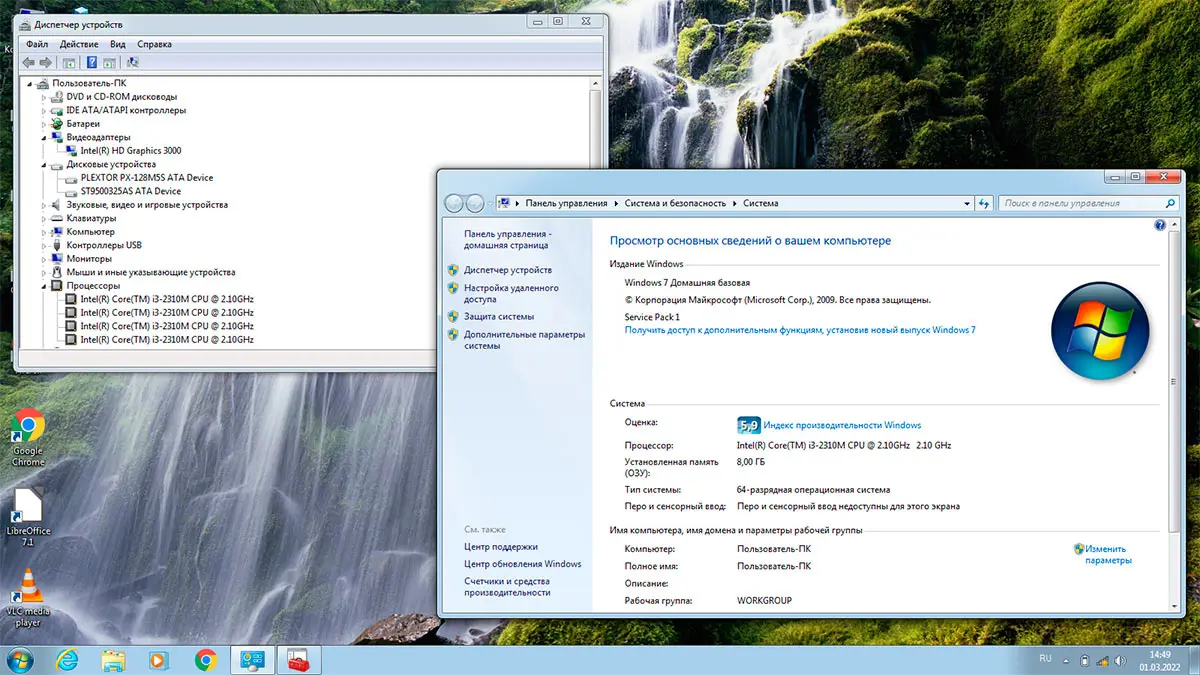
Task: Click link to get new Windows 7 edition
Action: tap(800, 329)
